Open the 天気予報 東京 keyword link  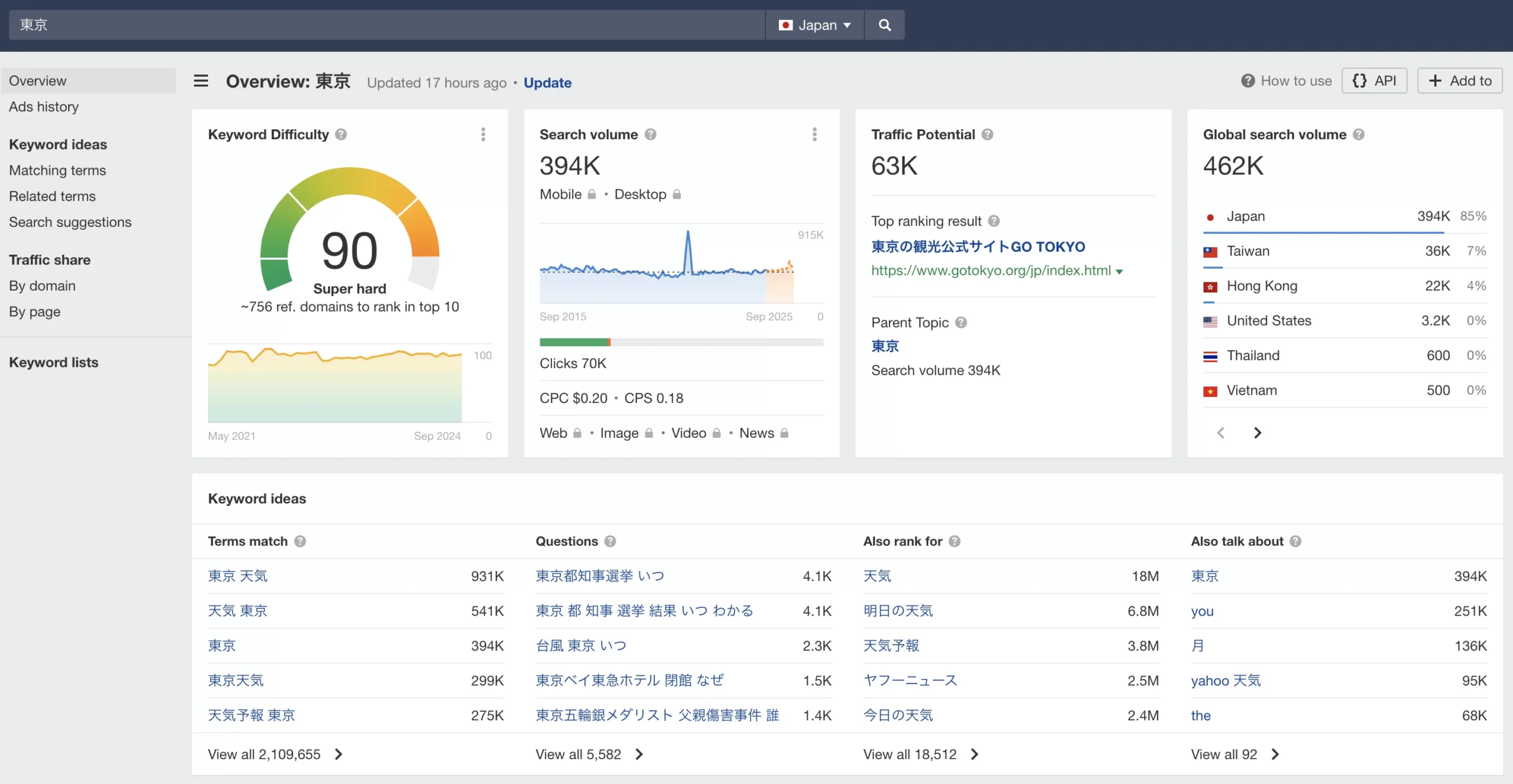[x=251, y=716]
